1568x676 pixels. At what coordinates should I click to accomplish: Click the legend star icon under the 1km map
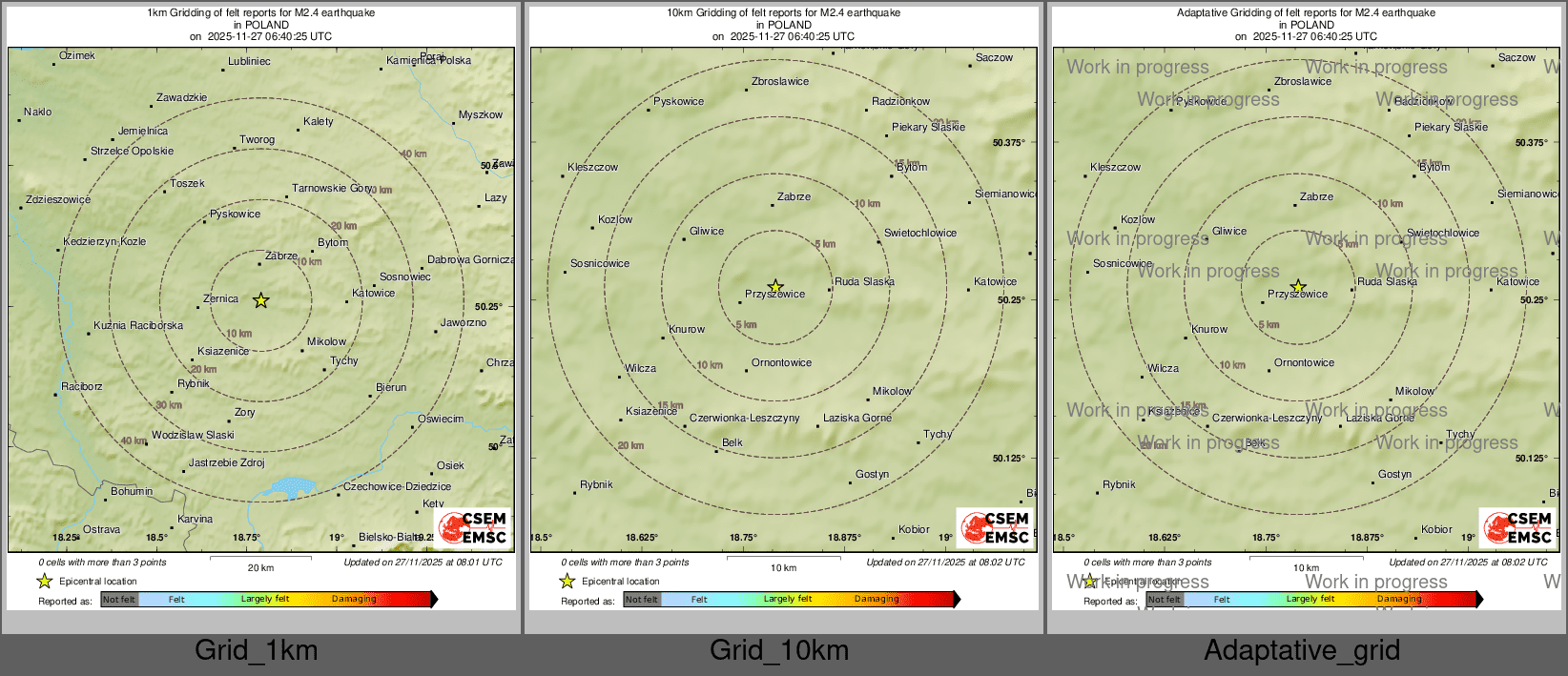pyautogui.click(x=45, y=581)
